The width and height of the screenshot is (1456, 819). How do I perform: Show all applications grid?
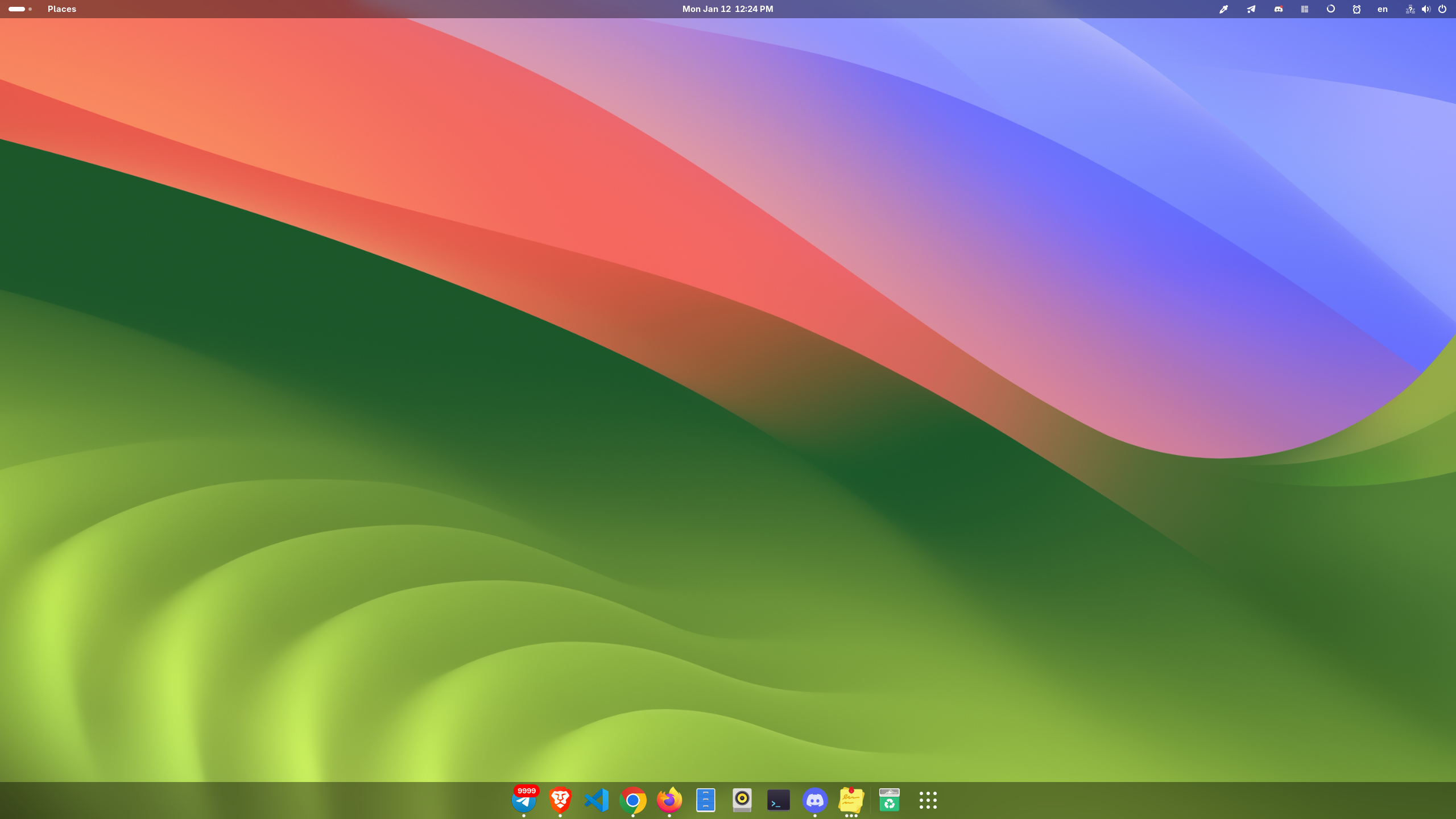pos(928,800)
